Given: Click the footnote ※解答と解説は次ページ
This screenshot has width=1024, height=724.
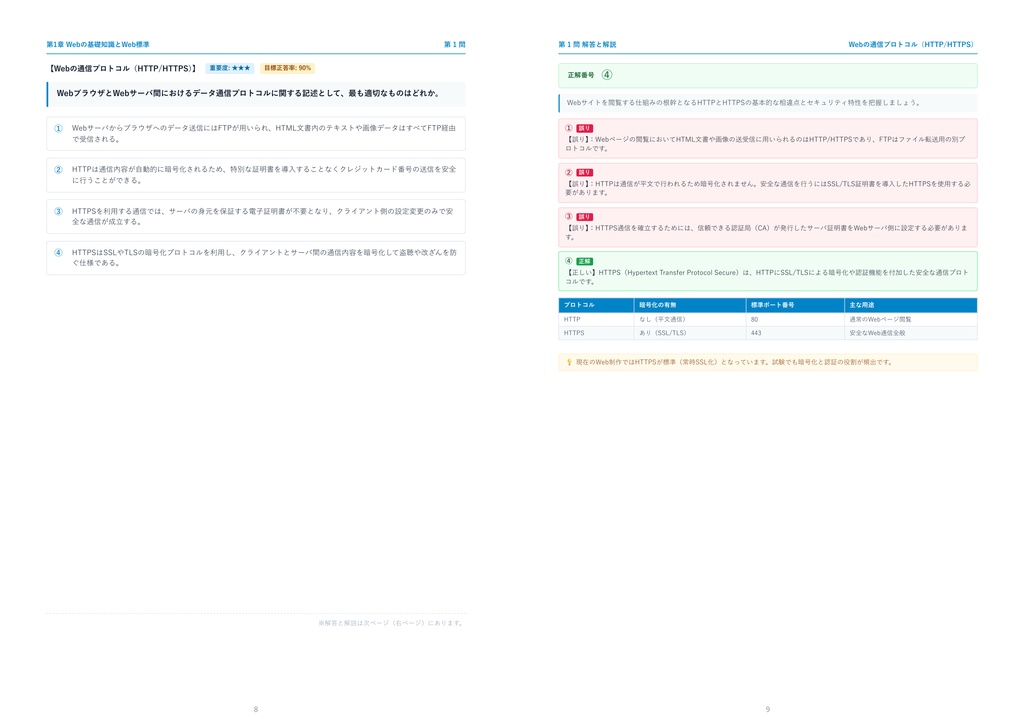Looking at the screenshot, I should (391, 623).
